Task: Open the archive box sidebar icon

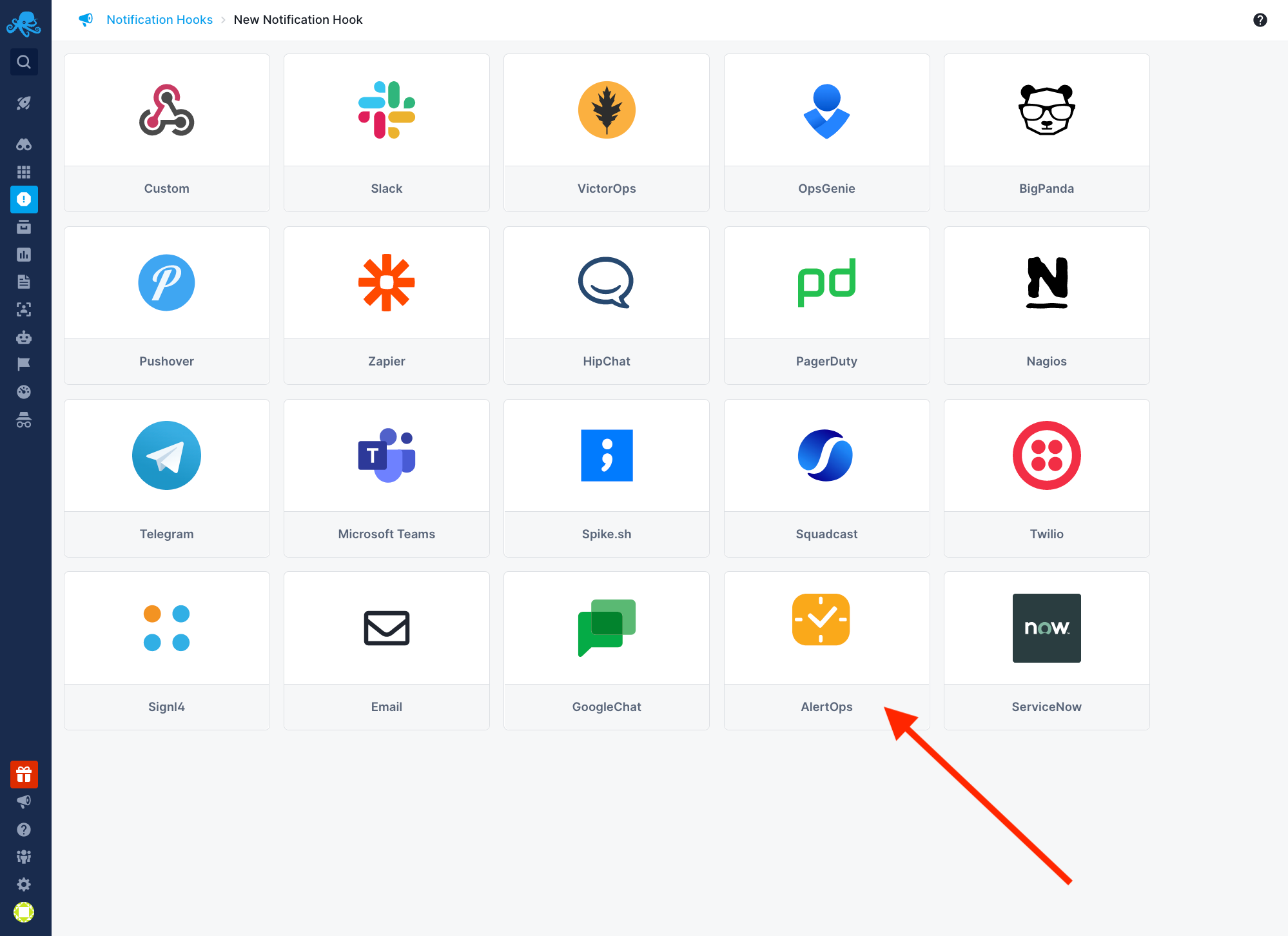Action: (24, 227)
